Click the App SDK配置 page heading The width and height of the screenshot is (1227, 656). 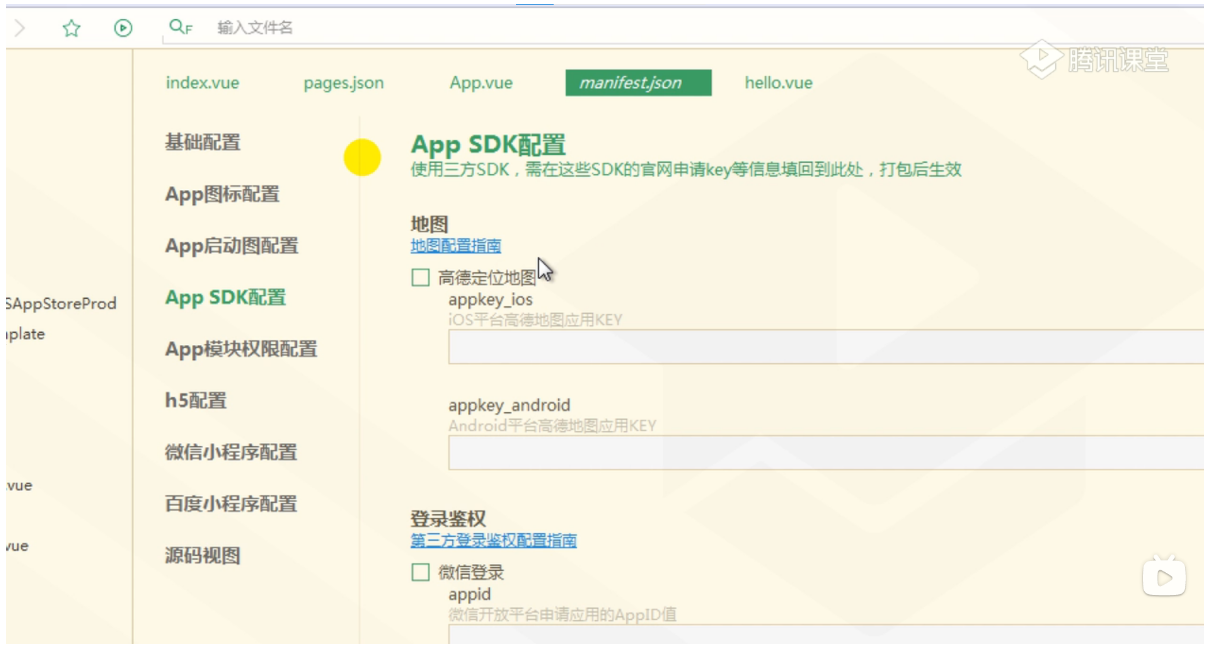click(489, 145)
